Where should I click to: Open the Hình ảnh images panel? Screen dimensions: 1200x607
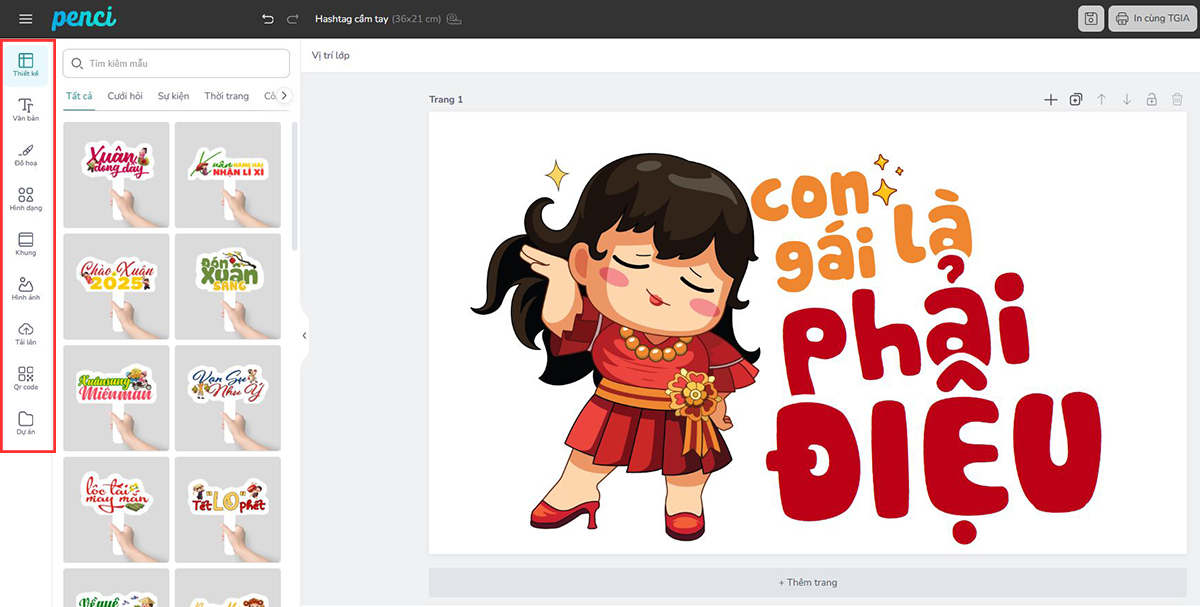[x=26, y=289]
